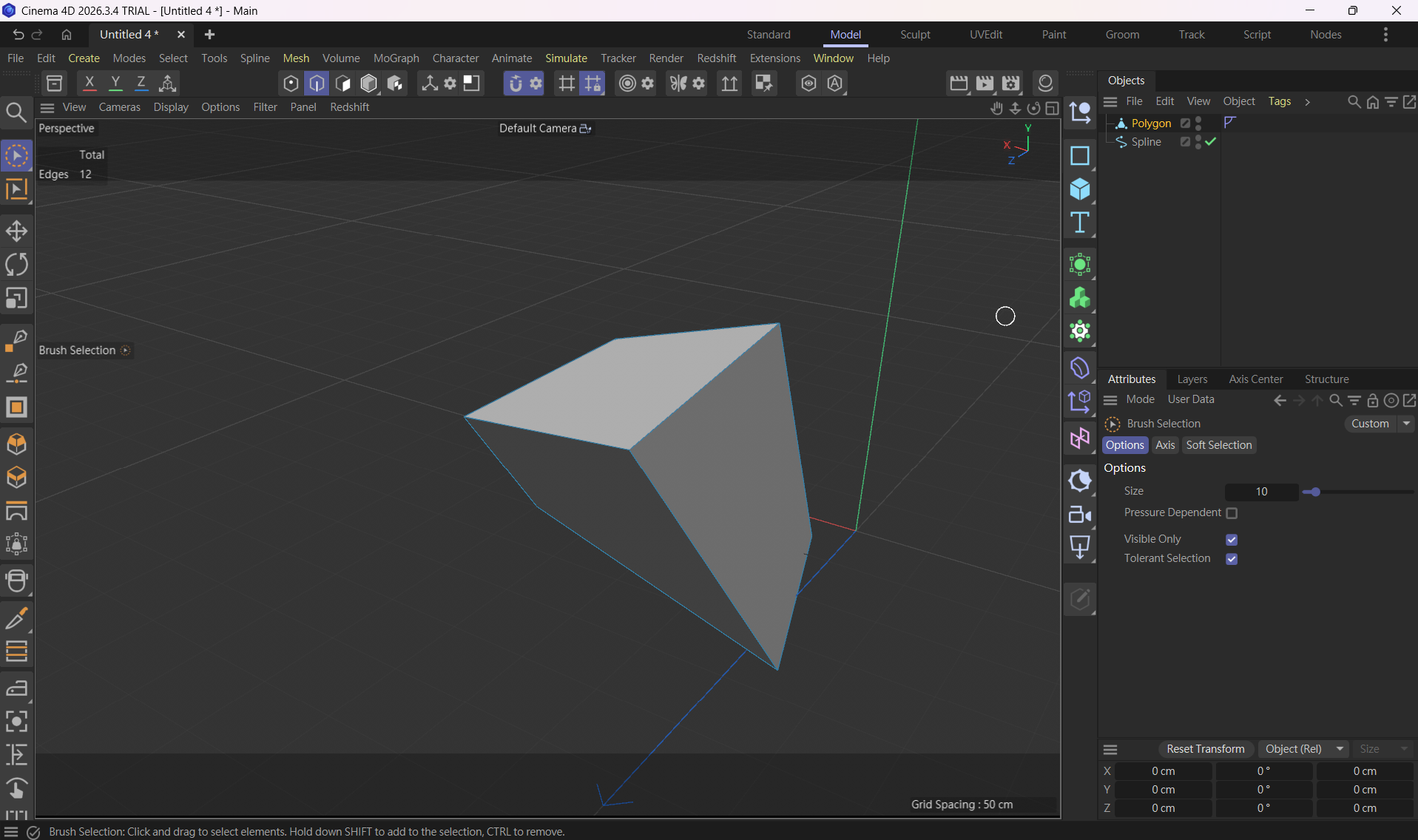Screen dimensions: 1418x840
Task: Switch to the Sculpt layout
Action: pos(915,35)
